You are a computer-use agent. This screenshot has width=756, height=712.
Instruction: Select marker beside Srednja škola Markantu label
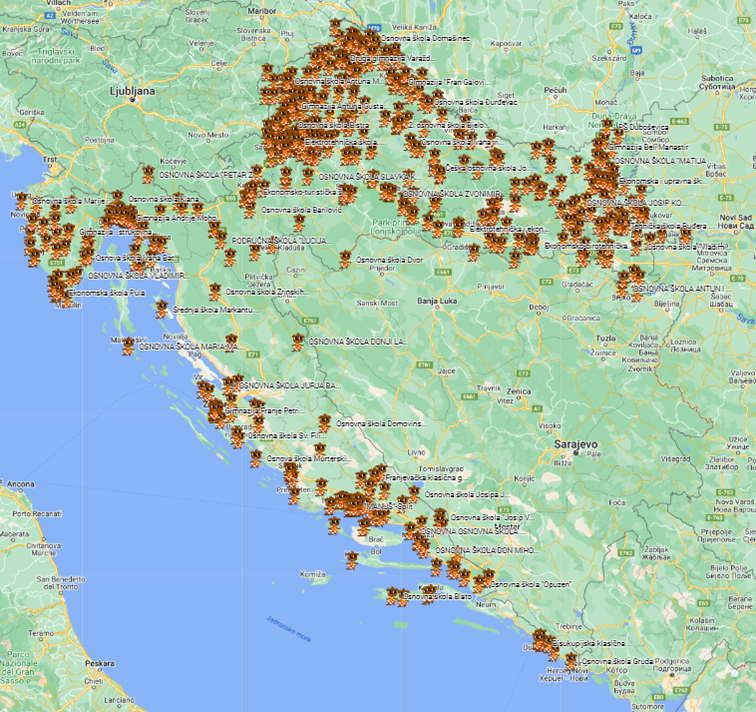162,309
